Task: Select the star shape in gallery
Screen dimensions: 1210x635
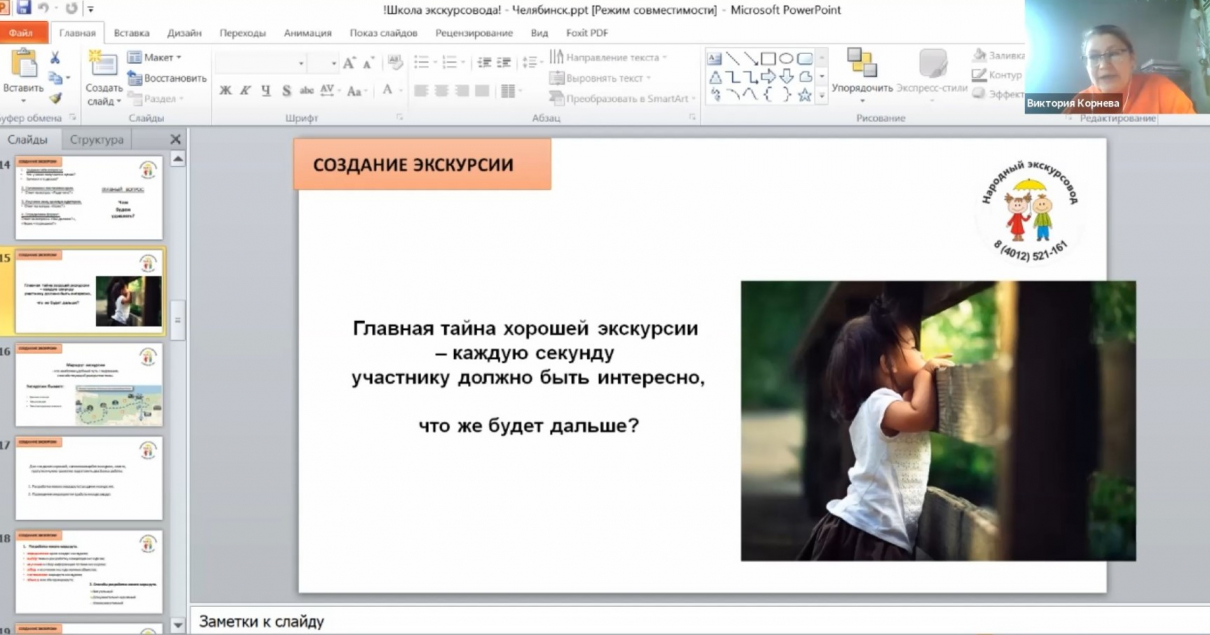Action: pos(804,95)
